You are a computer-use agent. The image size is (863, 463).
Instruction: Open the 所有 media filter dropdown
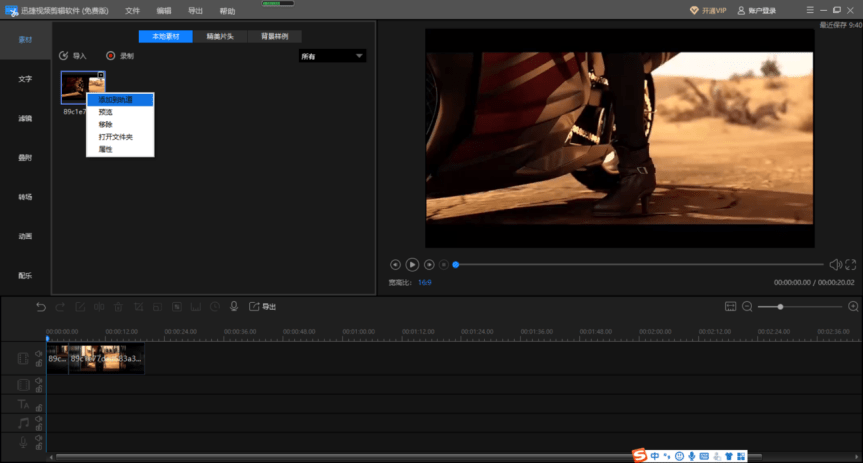(332, 56)
